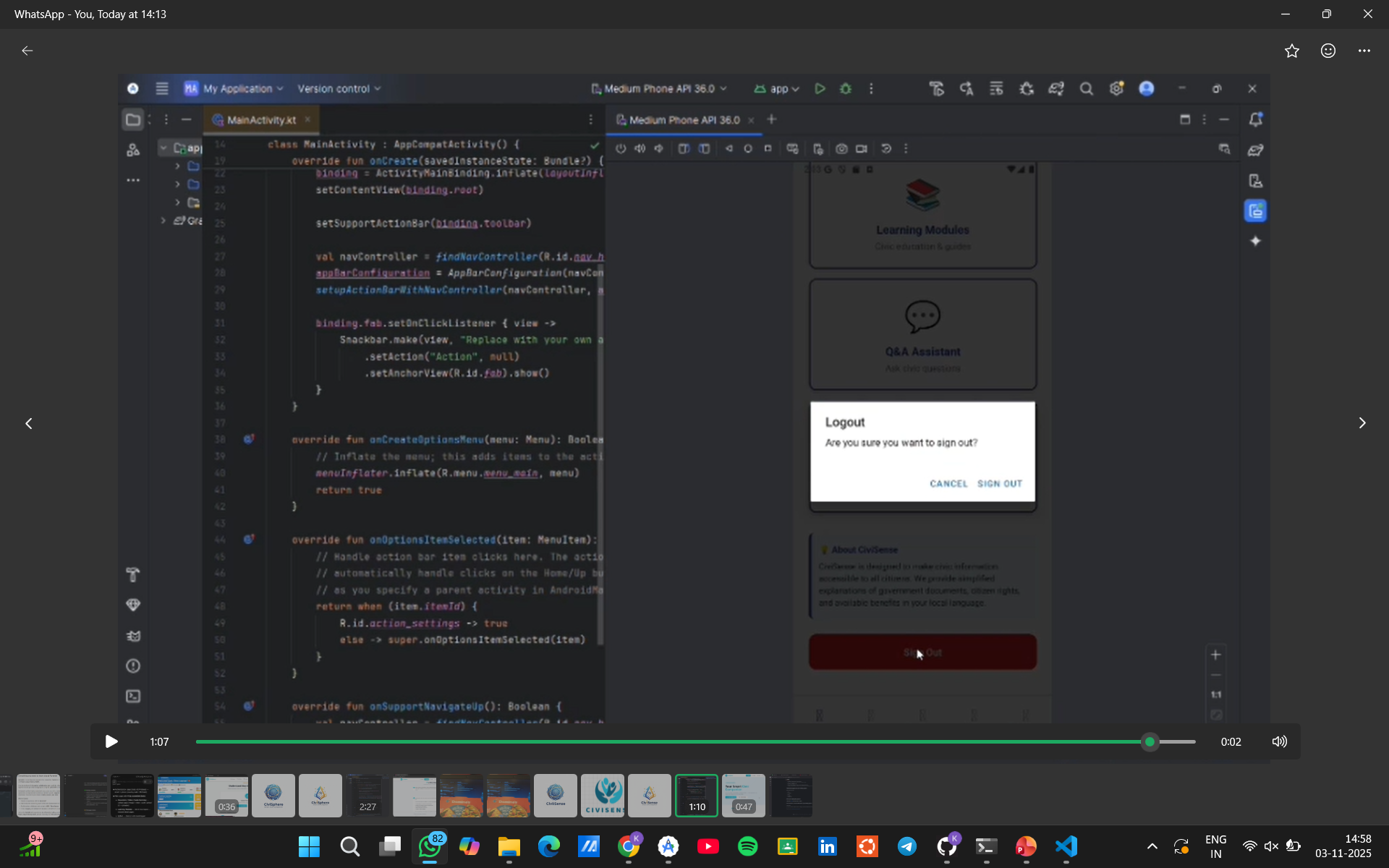Show the previous media item

(29, 423)
